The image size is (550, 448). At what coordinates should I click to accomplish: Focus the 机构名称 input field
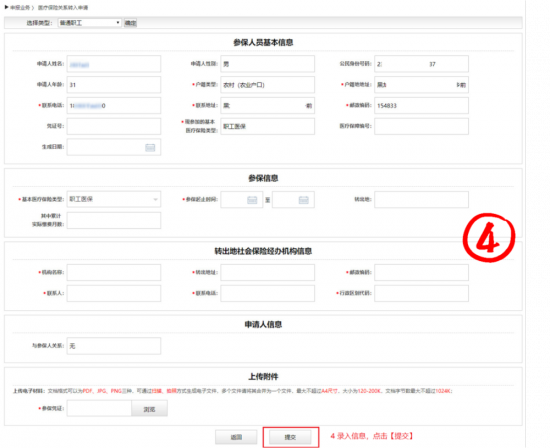tap(114, 273)
